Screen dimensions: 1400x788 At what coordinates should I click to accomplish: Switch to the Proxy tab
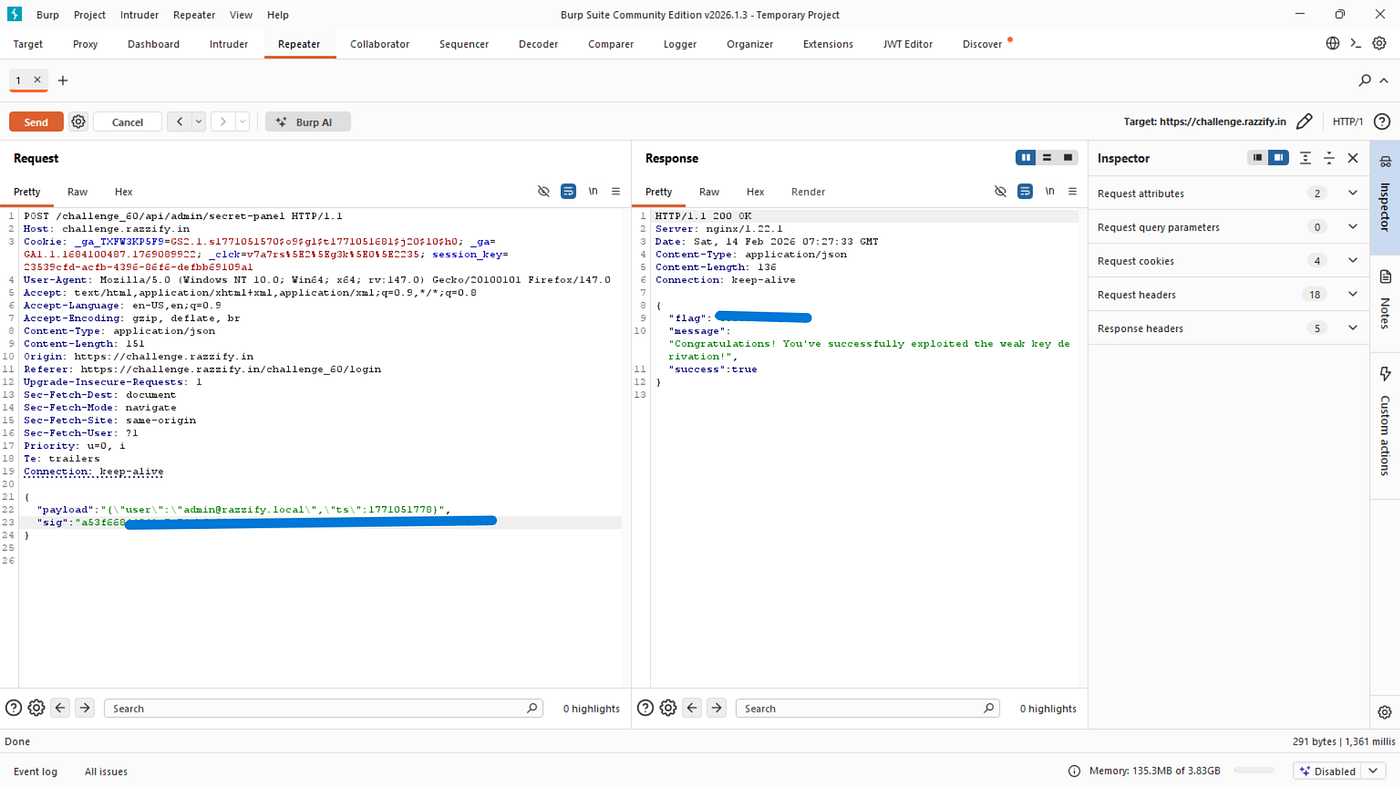85,44
